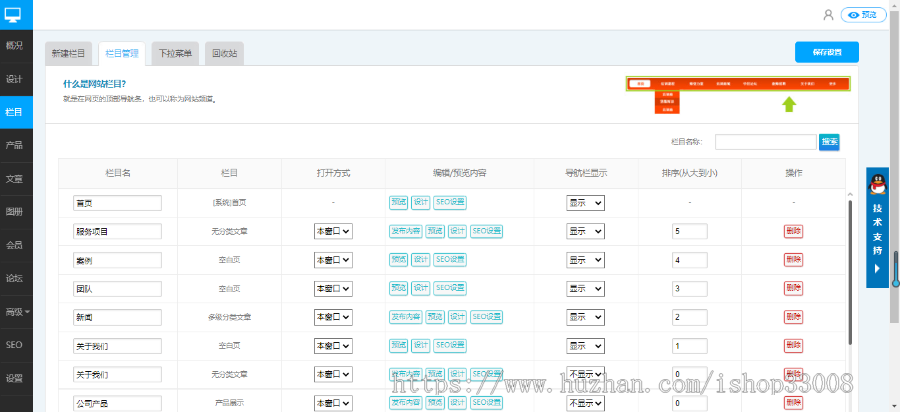Open 导航栏显示 dropdown for 首页

pyautogui.click(x=585, y=203)
